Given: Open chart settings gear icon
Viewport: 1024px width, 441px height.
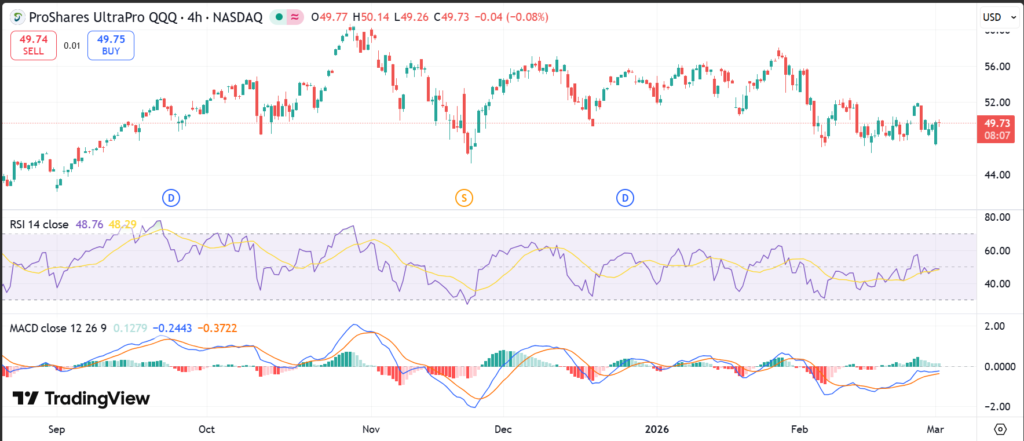Looking at the screenshot, I should tap(1000, 429).
